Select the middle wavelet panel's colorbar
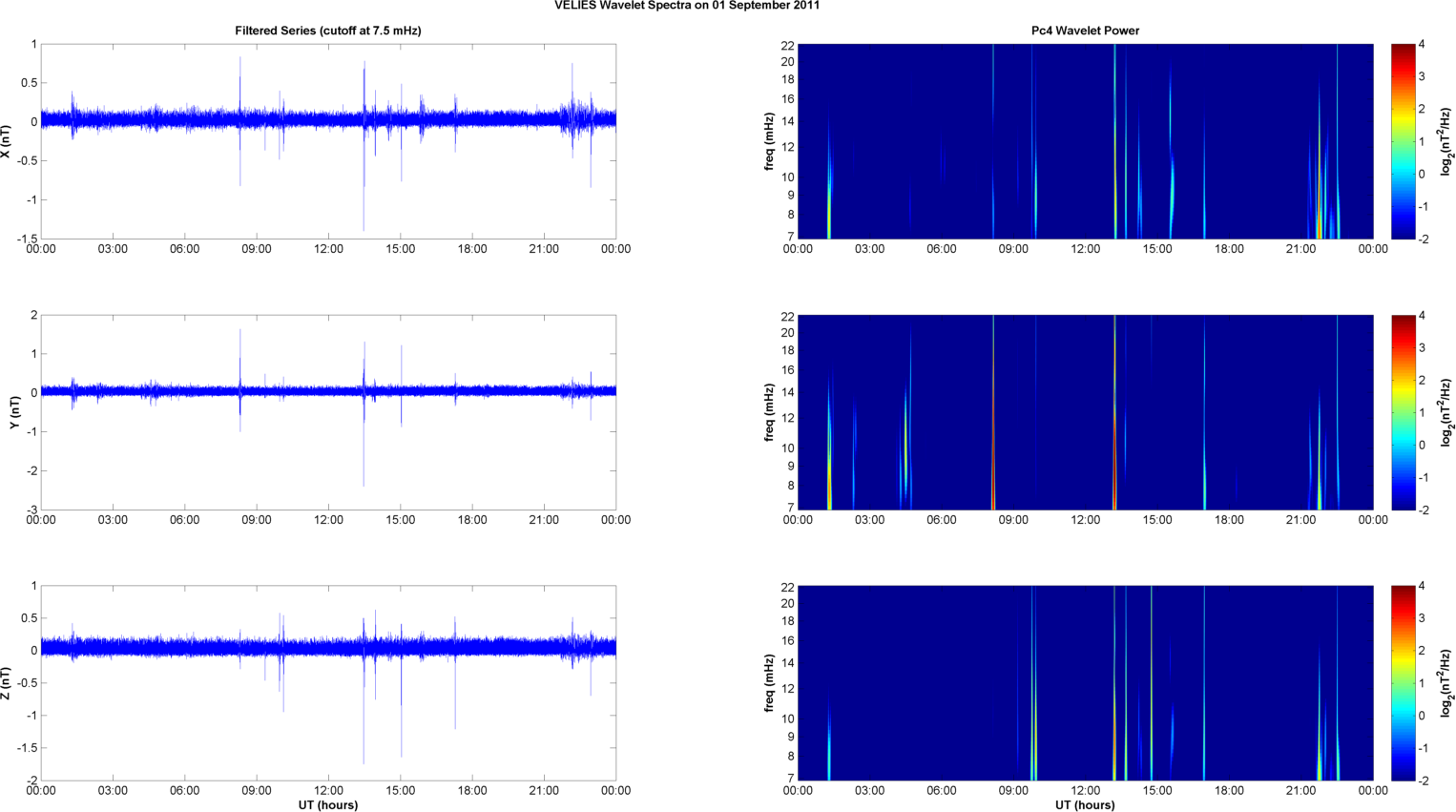This screenshot has width=1456, height=812. click(x=1403, y=412)
